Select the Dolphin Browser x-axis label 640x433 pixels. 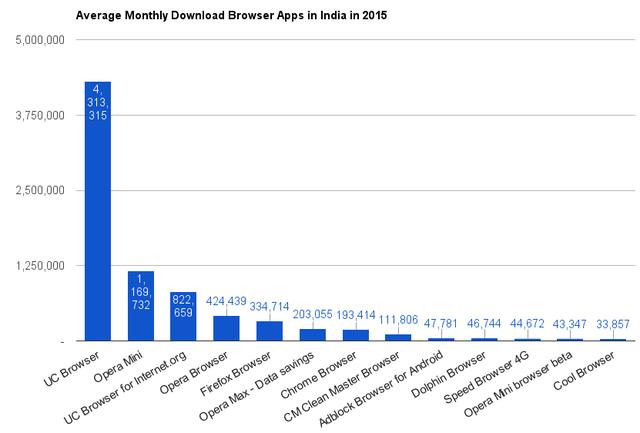coord(461,375)
